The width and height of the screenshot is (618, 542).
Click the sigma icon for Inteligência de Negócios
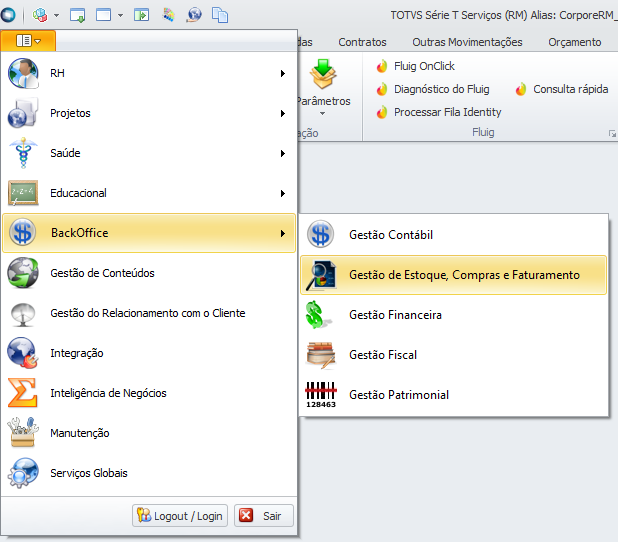click(23, 393)
